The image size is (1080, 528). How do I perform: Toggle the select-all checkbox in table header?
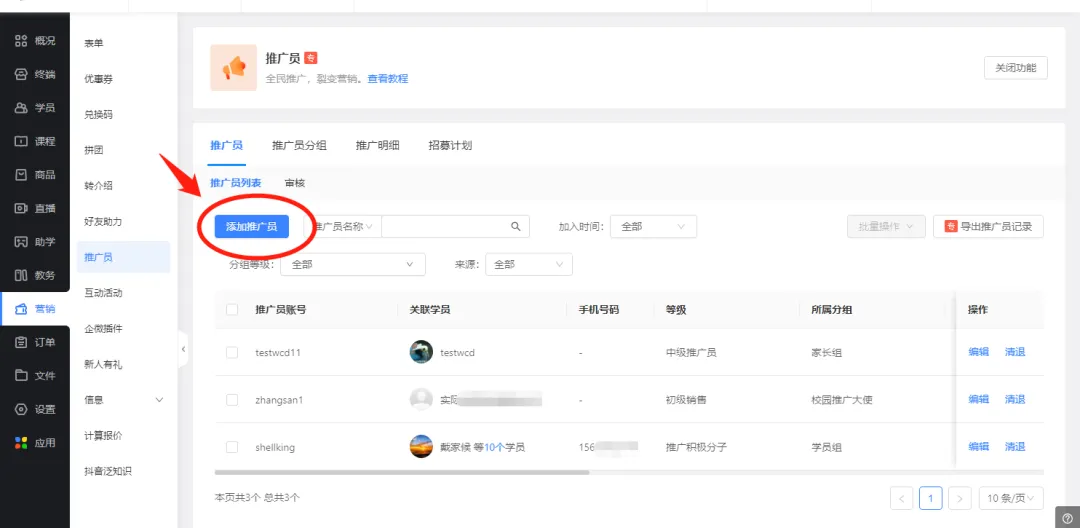232,310
